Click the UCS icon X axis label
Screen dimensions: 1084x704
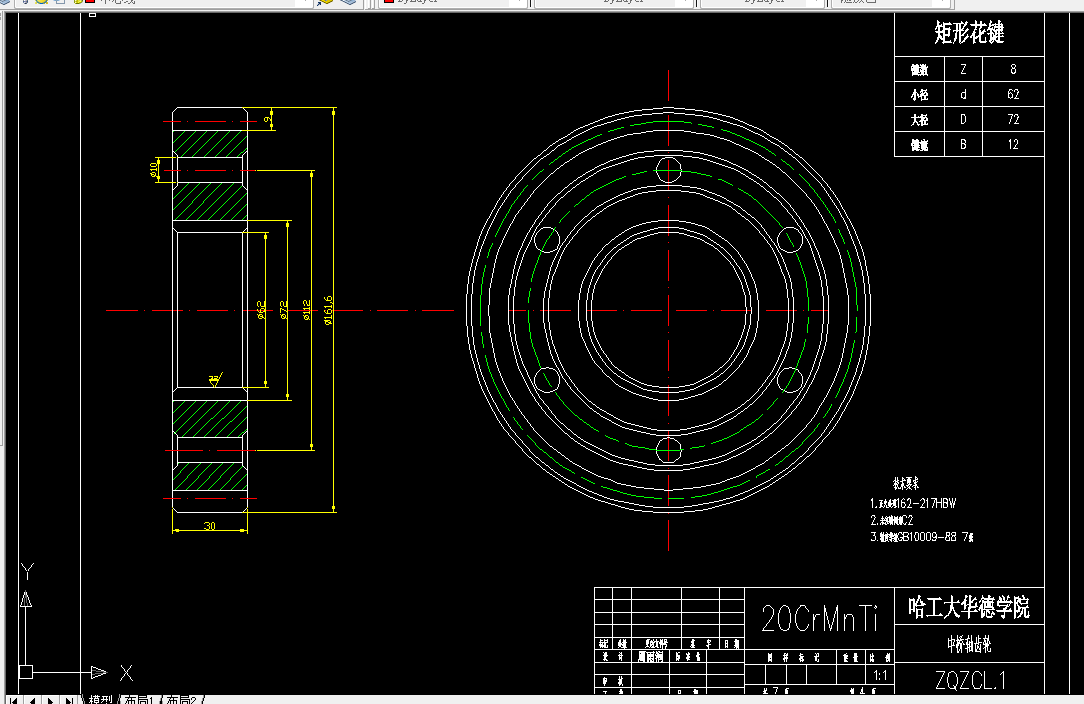[127, 673]
